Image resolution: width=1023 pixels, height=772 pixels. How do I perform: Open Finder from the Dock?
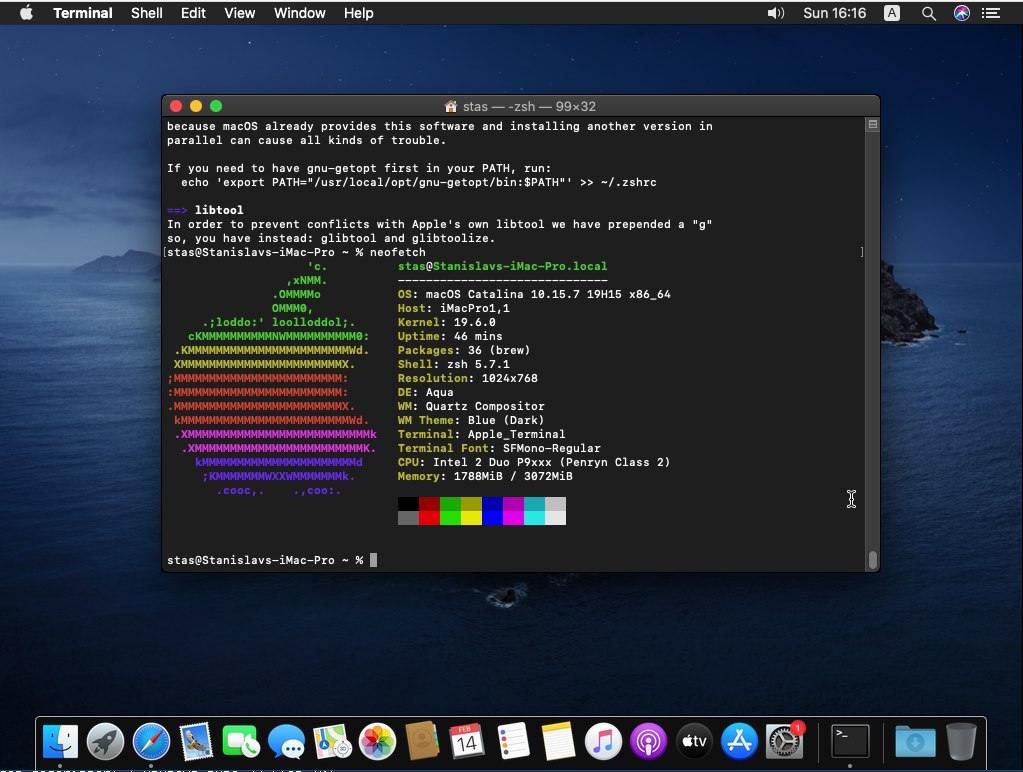[60, 742]
